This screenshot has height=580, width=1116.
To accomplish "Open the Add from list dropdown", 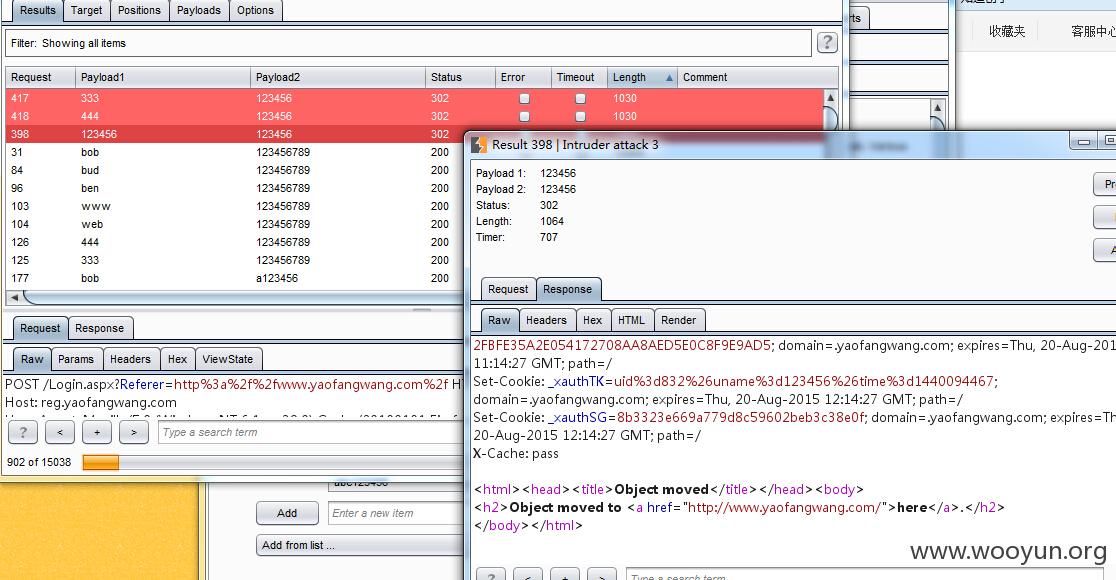I will pyautogui.click(x=359, y=545).
